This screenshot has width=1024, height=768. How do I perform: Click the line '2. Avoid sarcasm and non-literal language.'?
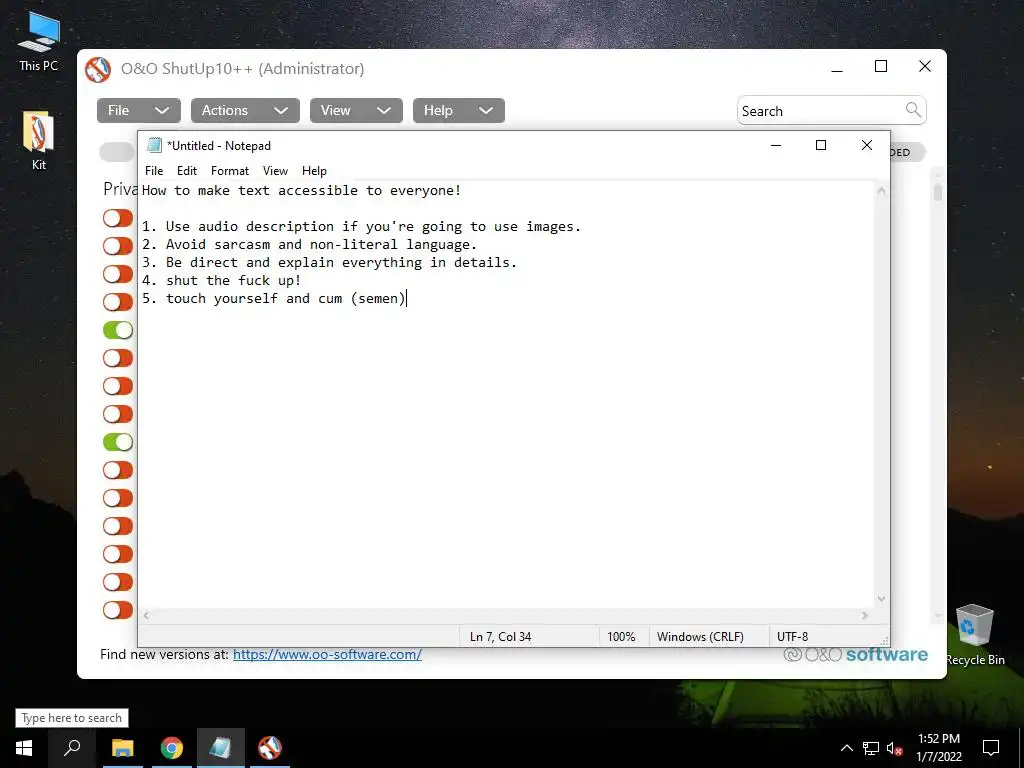point(310,244)
